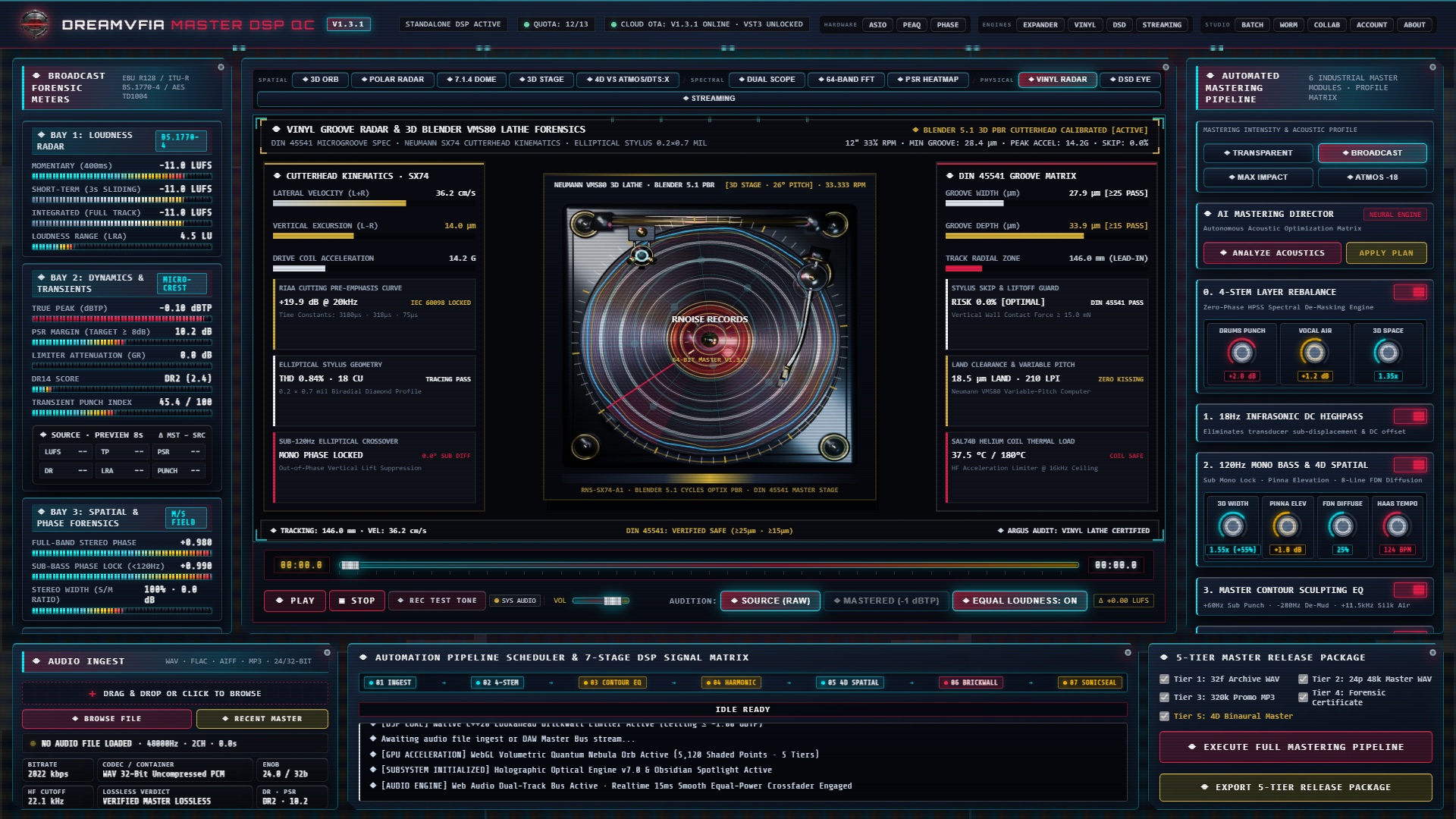Click the volume slider handle

[x=612, y=601]
